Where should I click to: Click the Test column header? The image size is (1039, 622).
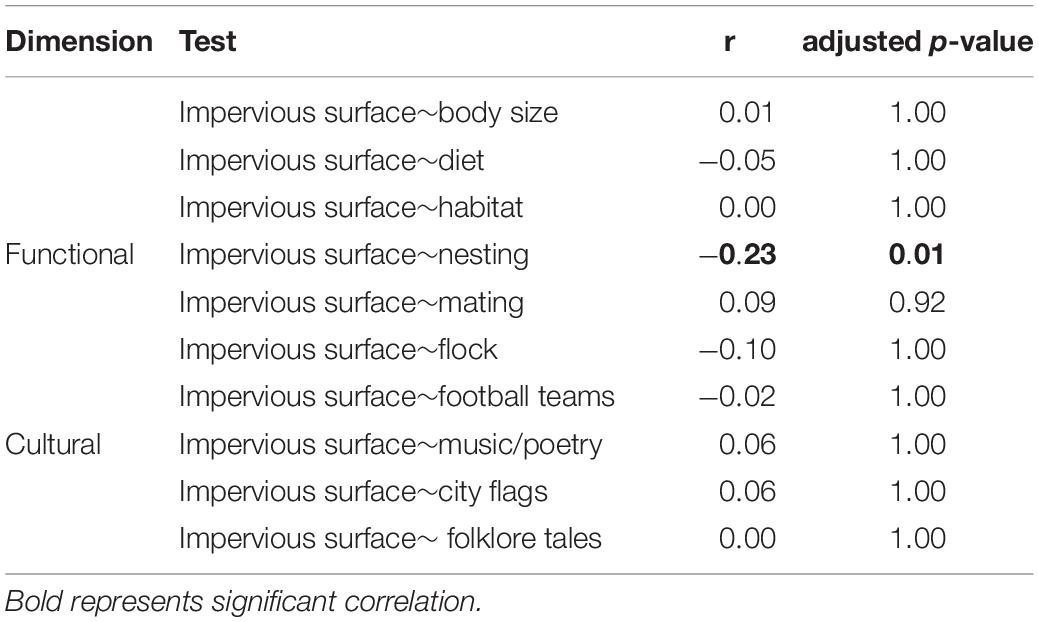coord(207,41)
